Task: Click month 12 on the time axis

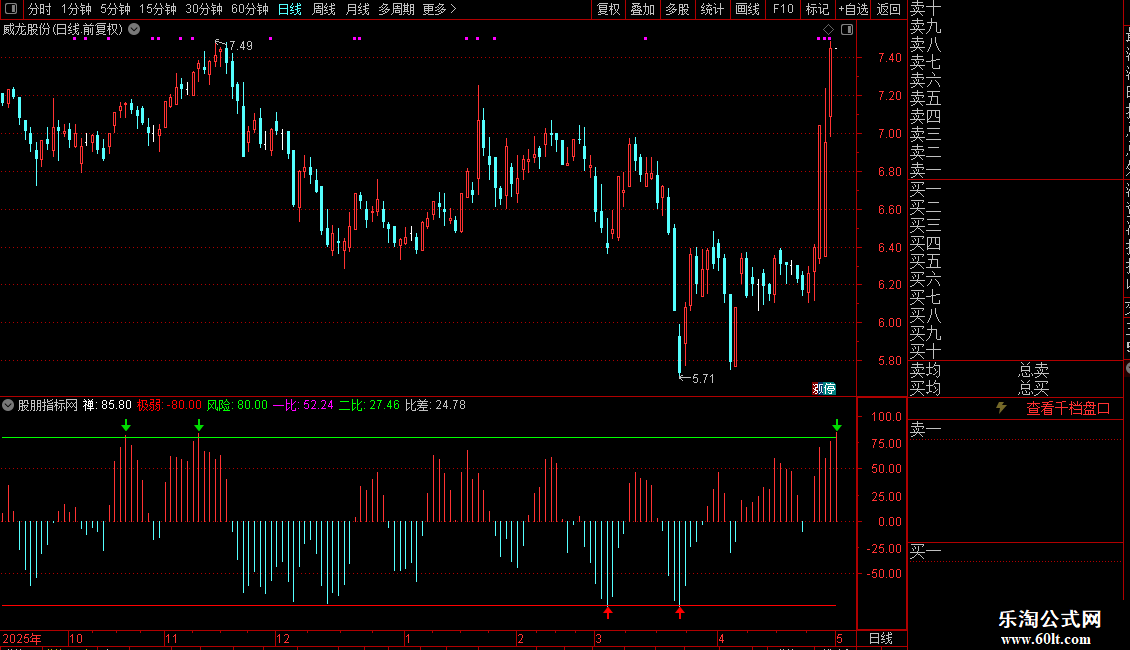Action: [x=282, y=638]
